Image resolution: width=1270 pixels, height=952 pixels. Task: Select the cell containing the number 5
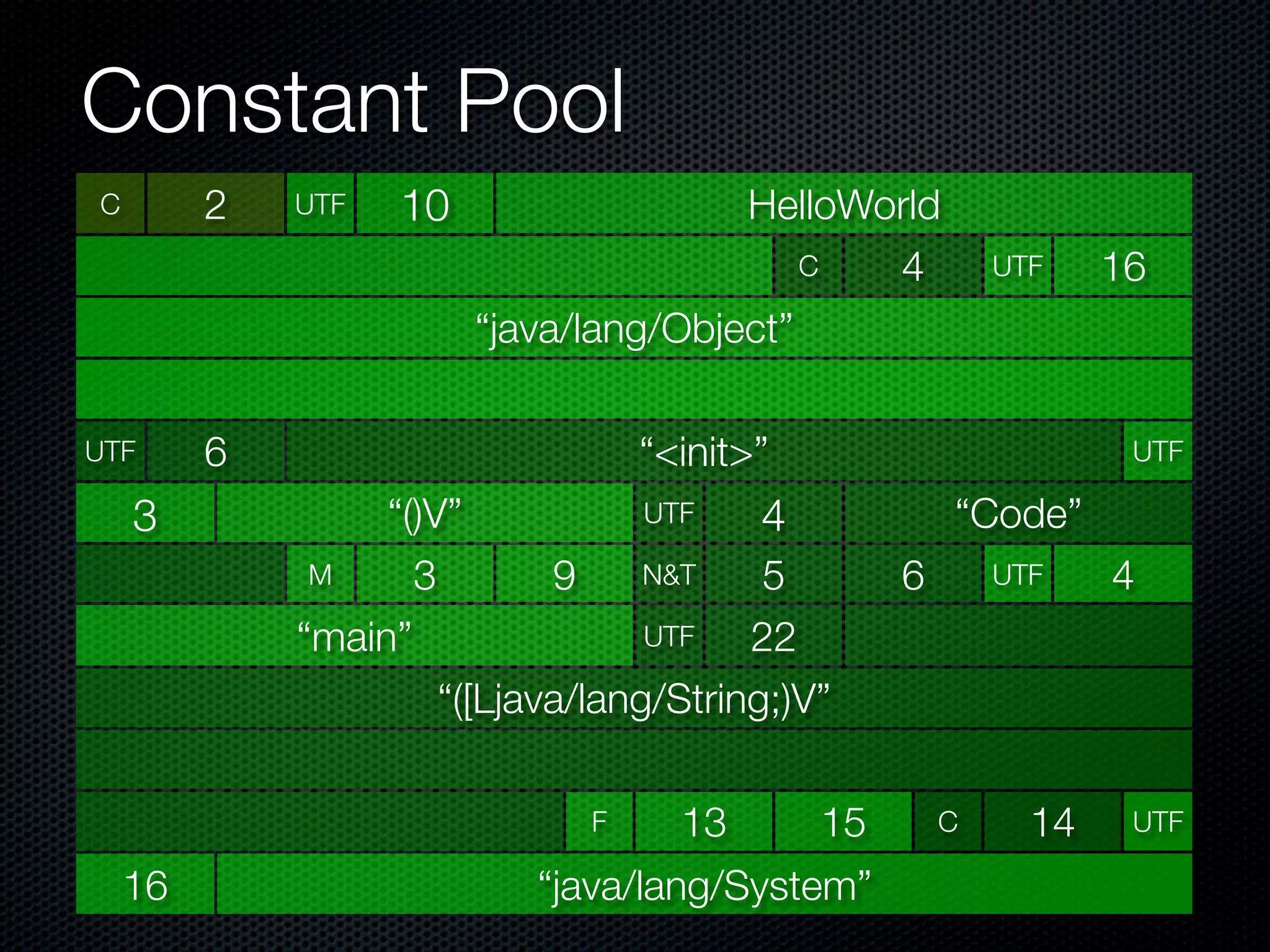[773, 575]
